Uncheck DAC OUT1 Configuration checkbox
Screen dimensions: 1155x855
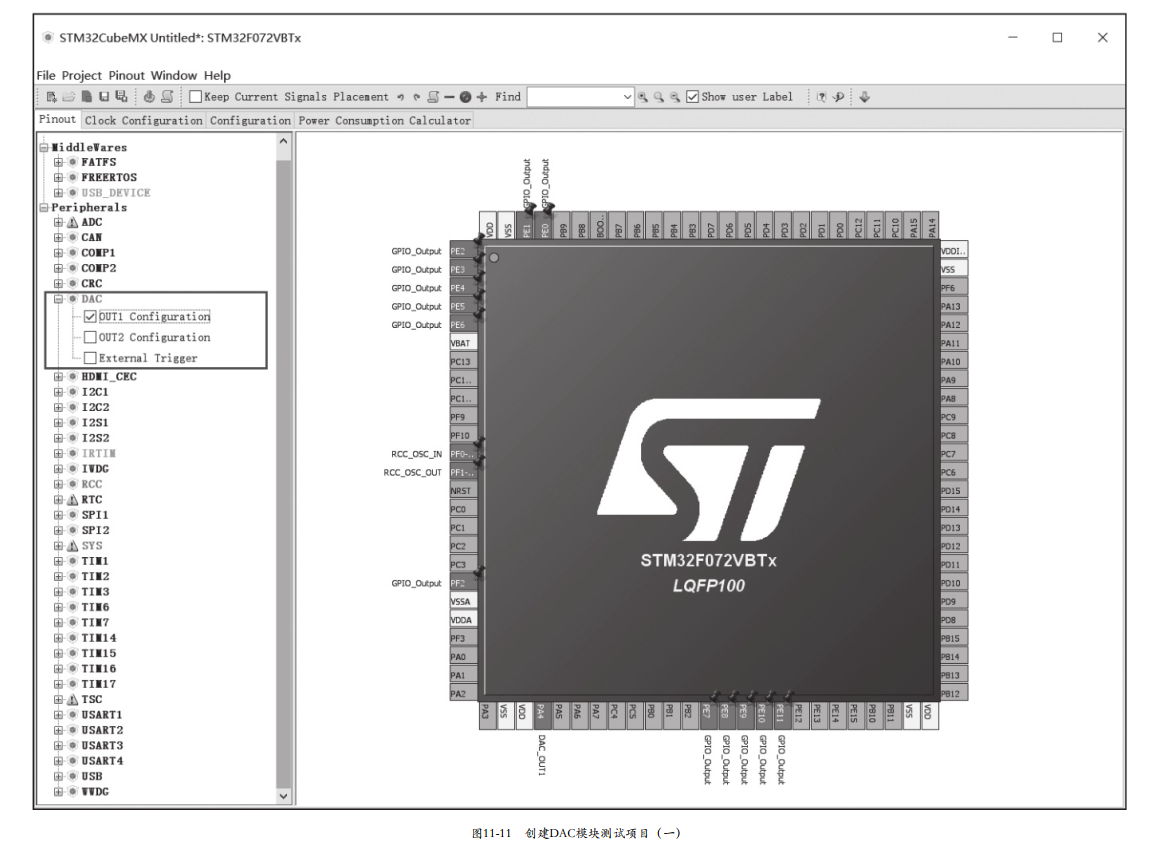click(x=91, y=317)
